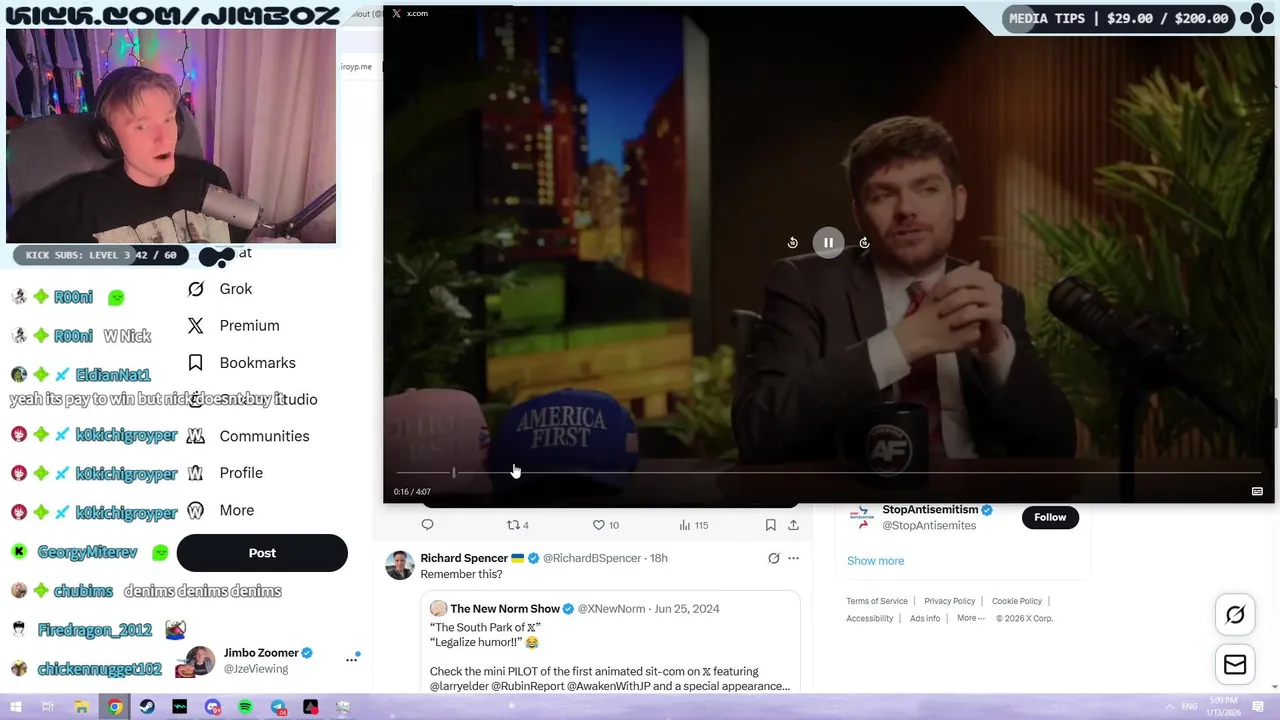This screenshot has height=720, width=1280.
Task: Follow the StopAntisemitism account
Action: (1050, 517)
